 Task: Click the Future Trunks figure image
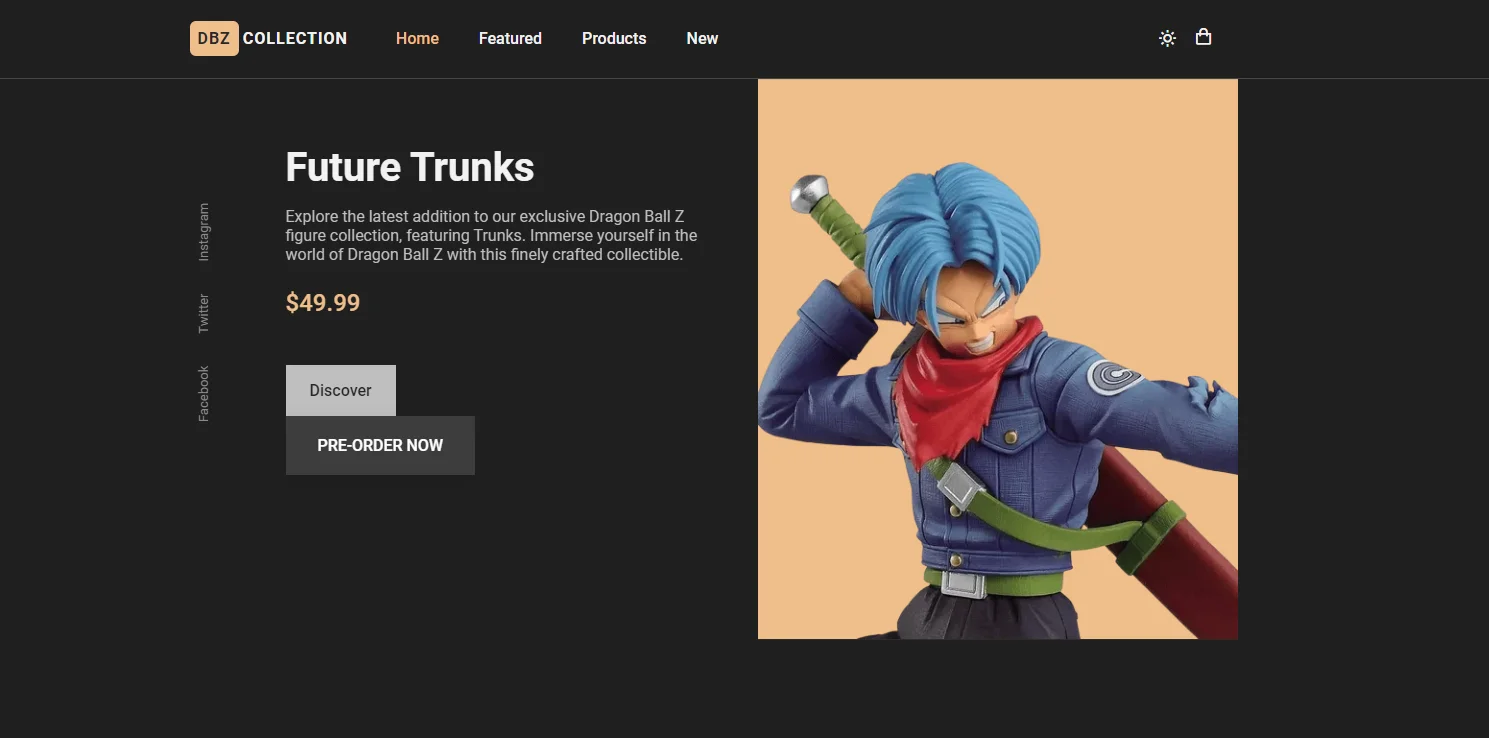tap(998, 359)
